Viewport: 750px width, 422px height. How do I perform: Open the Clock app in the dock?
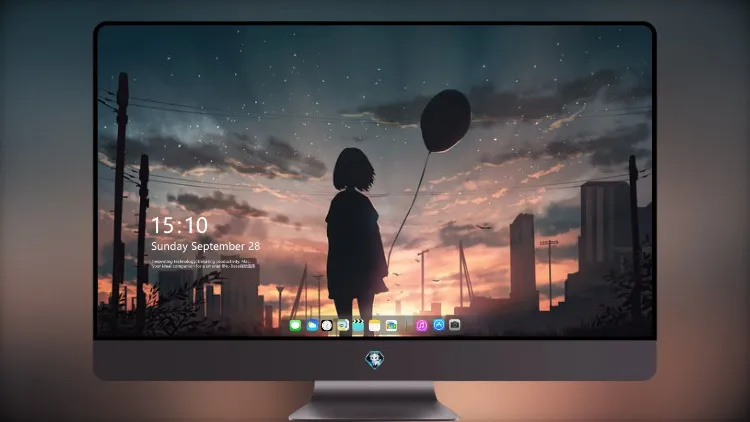pyautogui.click(x=327, y=326)
